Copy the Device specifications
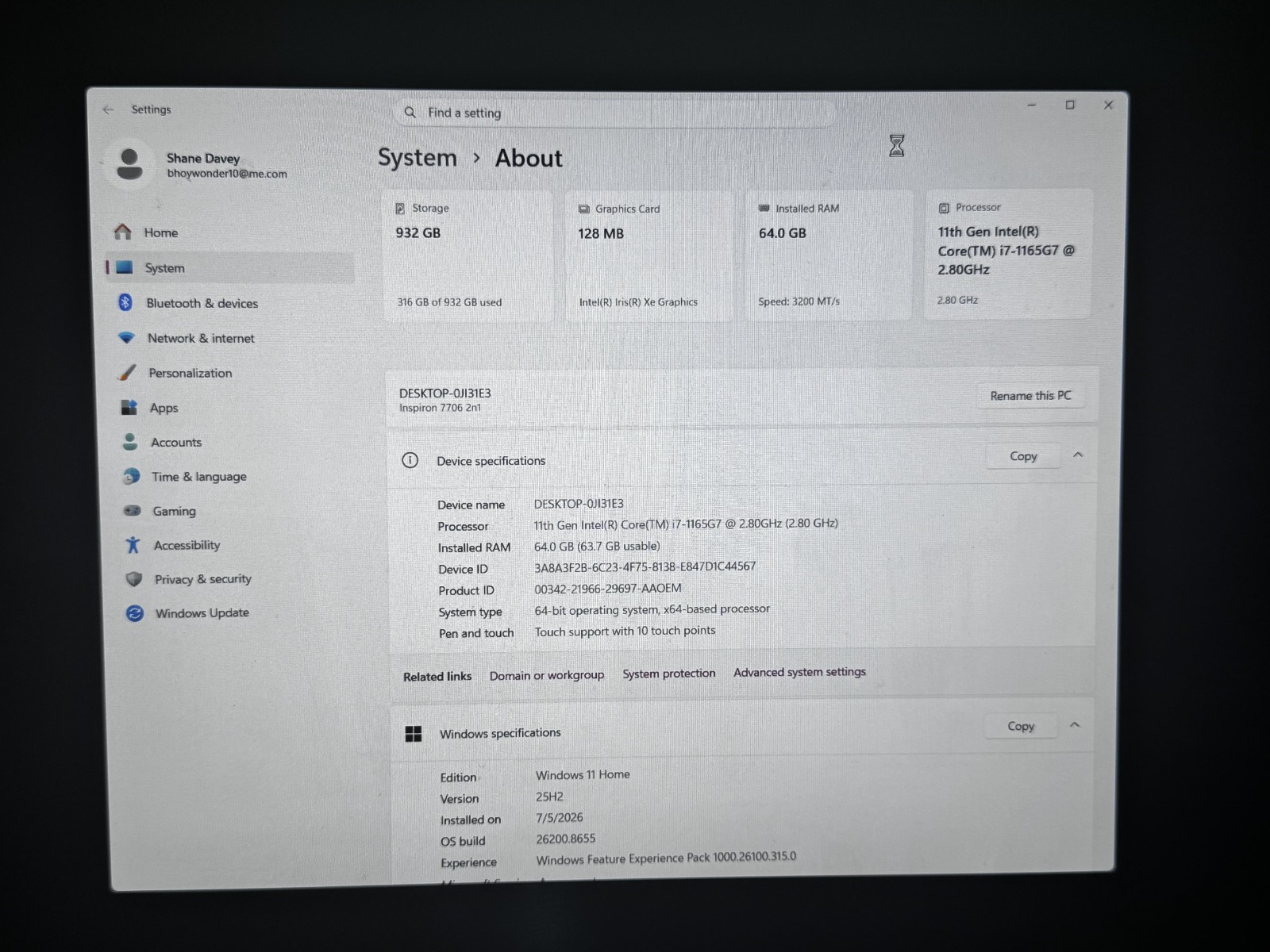 (x=1023, y=456)
